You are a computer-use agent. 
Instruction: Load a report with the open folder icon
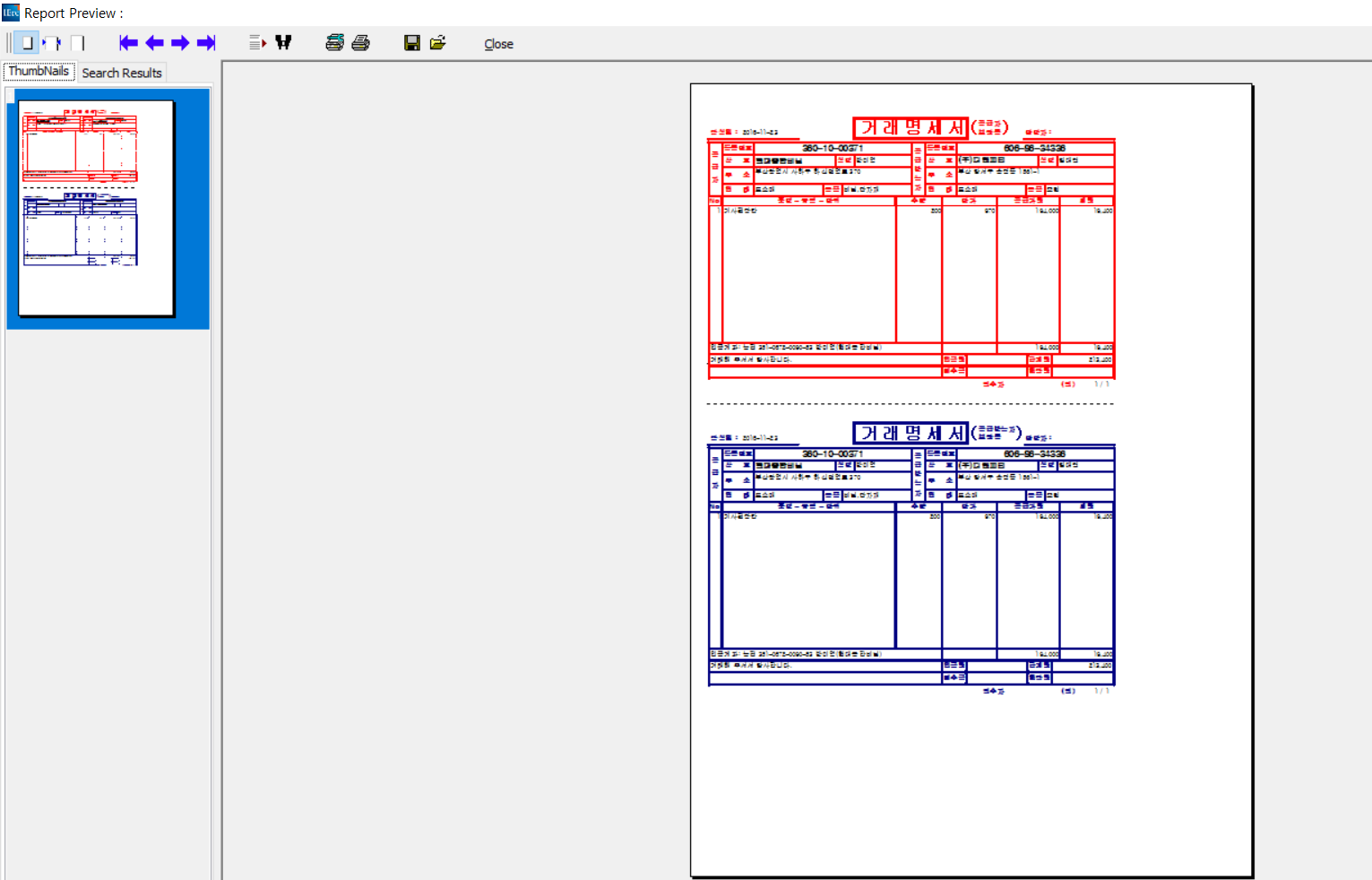437,43
